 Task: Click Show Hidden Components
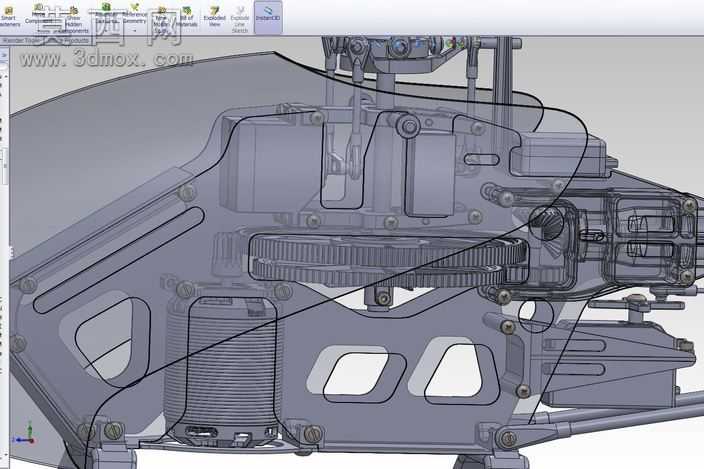tap(73, 21)
